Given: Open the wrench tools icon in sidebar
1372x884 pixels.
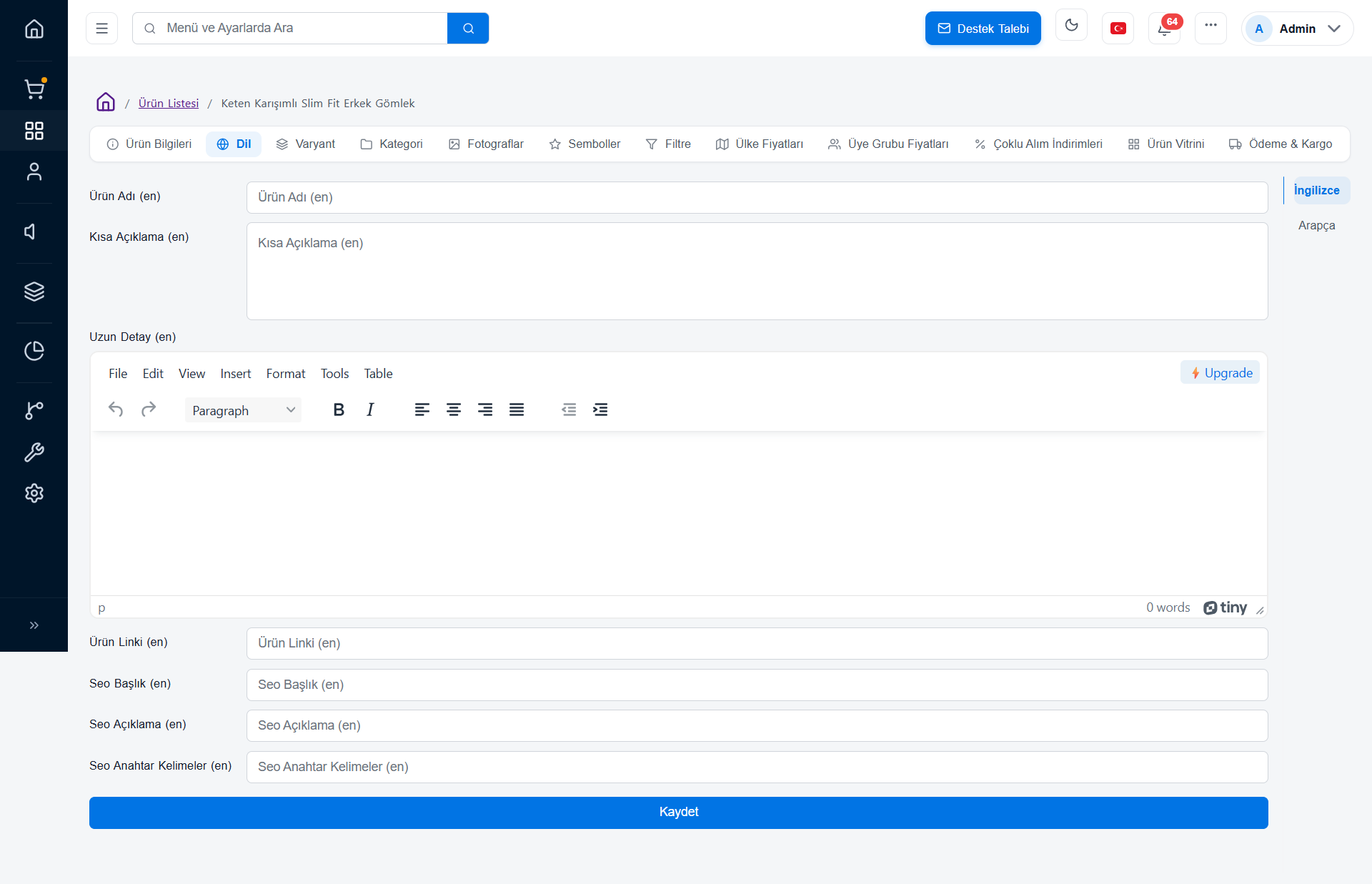Looking at the screenshot, I should click(x=34, y=452).
